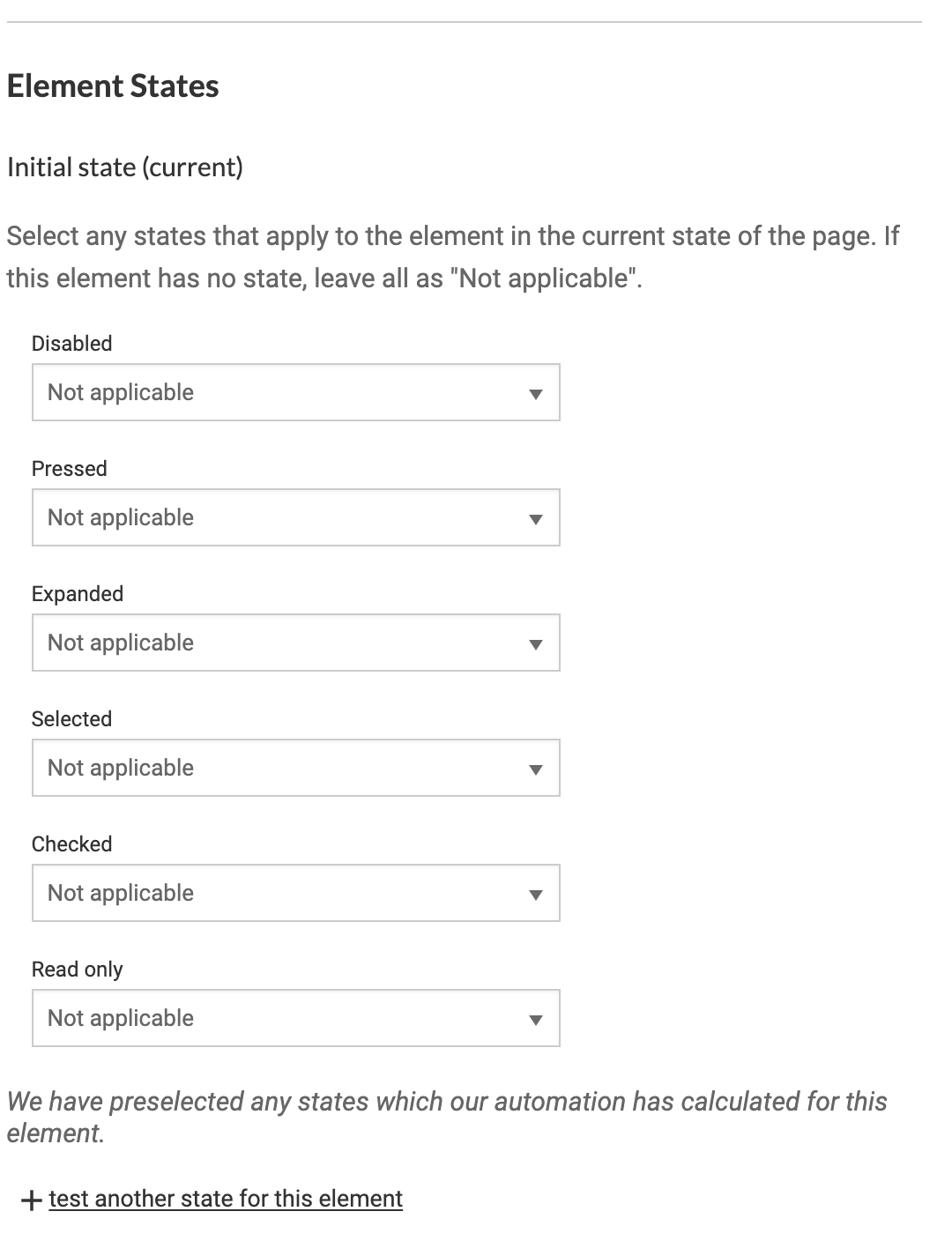Click 'test another state for this element'
952x1241 pixels.
pos(226,1199)
